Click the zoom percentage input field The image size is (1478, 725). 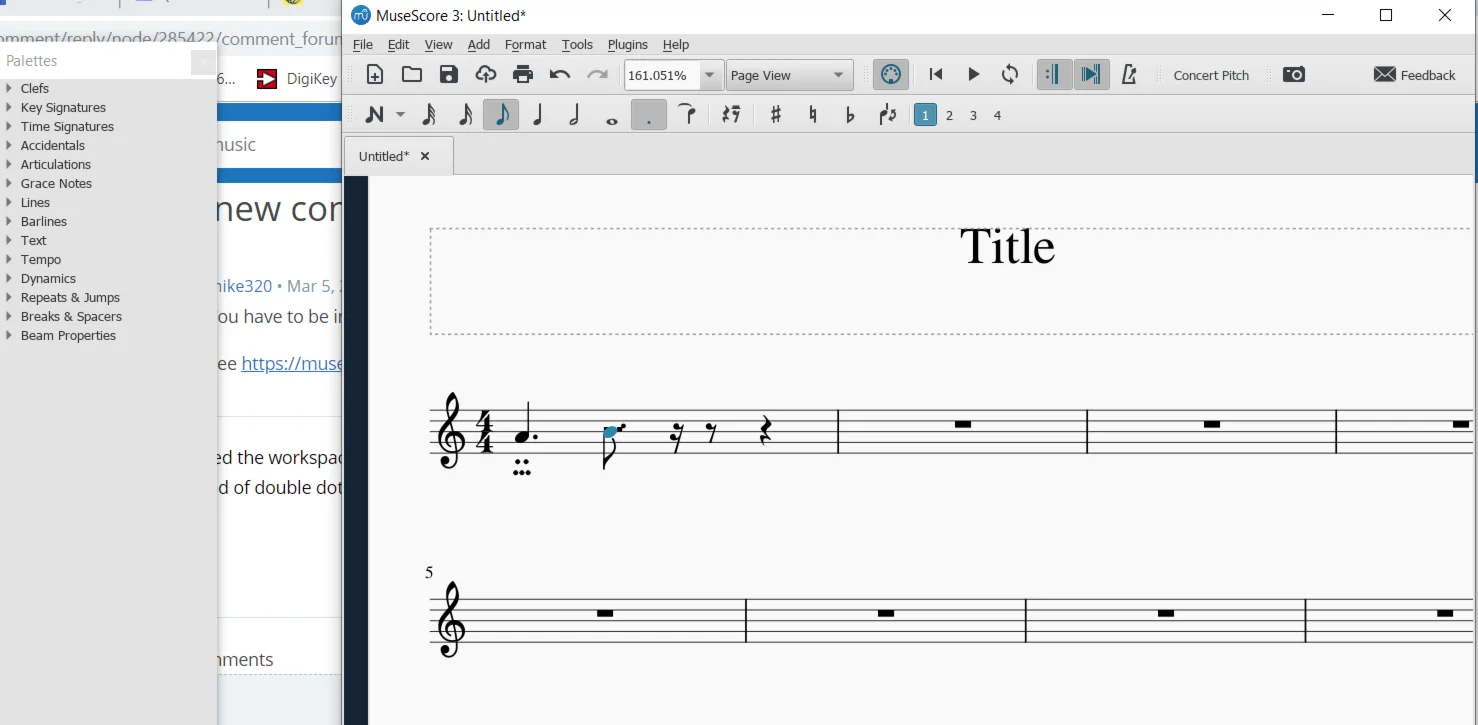point(660,76)
